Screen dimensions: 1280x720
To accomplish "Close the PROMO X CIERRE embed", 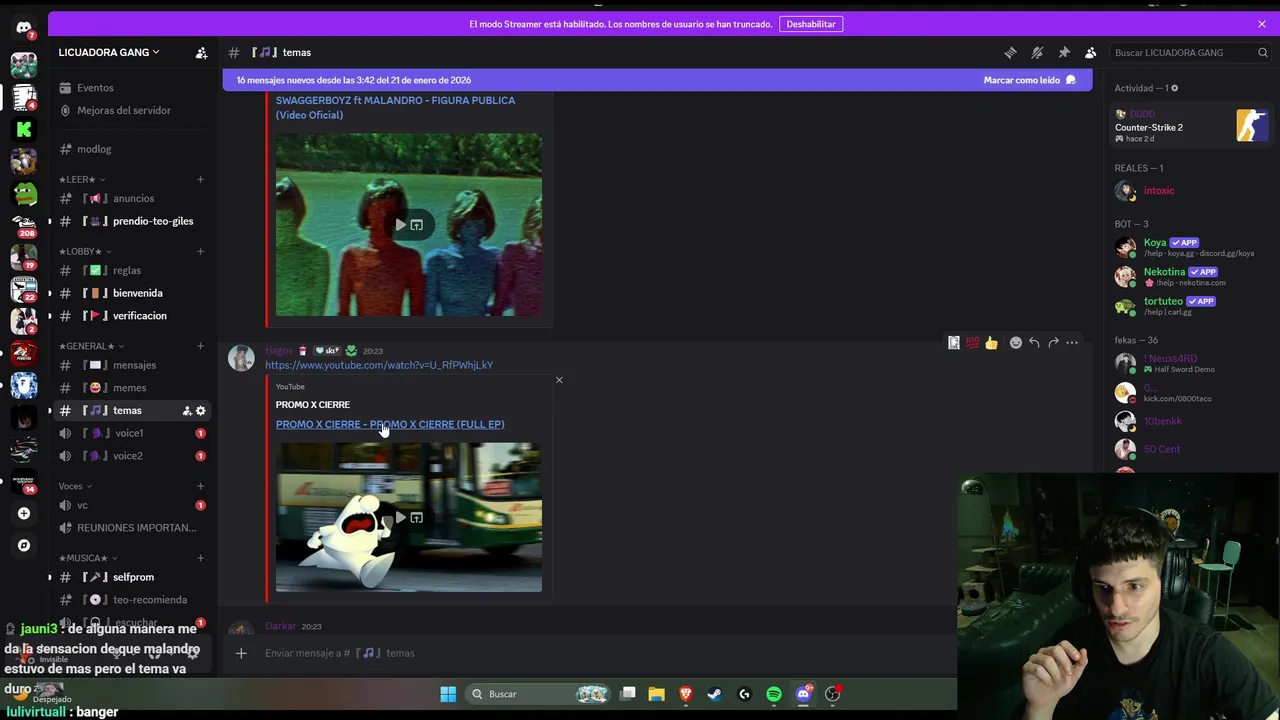I will click(x=559, y=380).
